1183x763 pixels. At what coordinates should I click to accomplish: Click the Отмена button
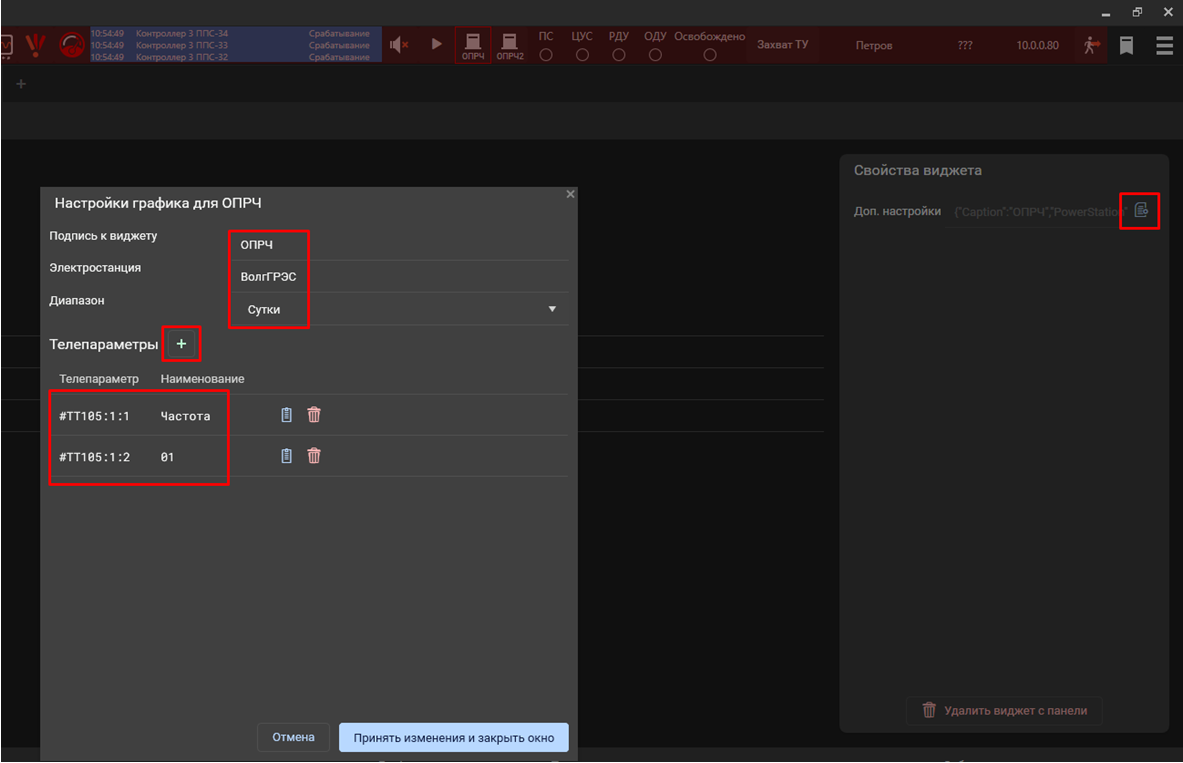pos(293,738)
